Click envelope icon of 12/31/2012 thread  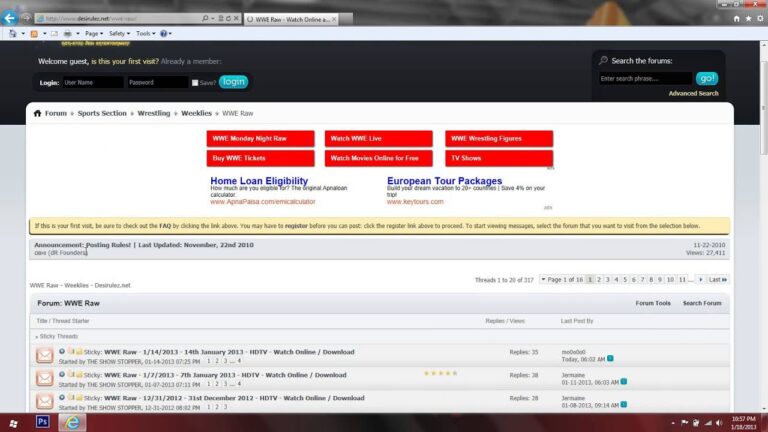[x=45, y=401]
